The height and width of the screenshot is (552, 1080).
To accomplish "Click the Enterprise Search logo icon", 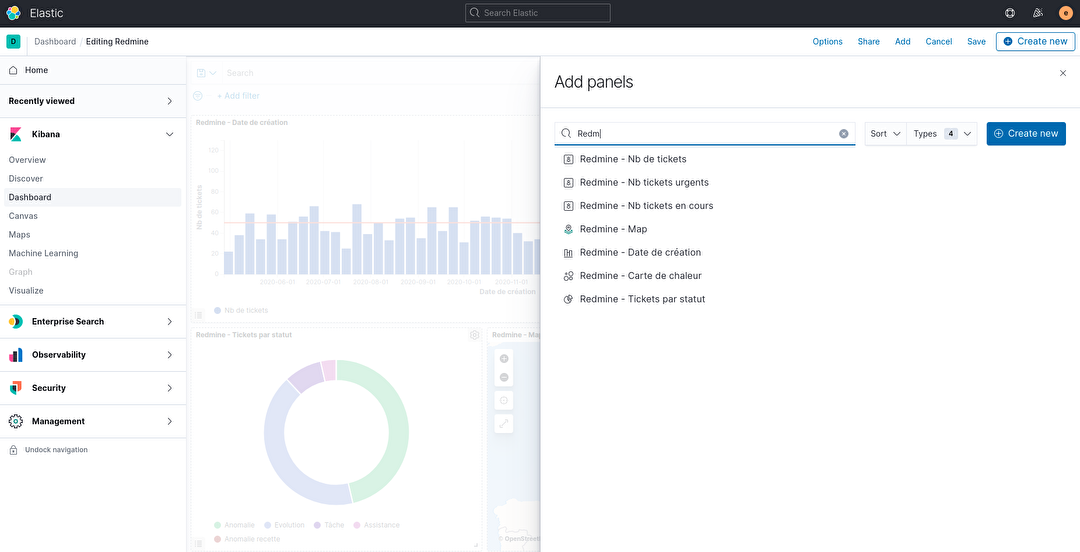I will point(15,321).
